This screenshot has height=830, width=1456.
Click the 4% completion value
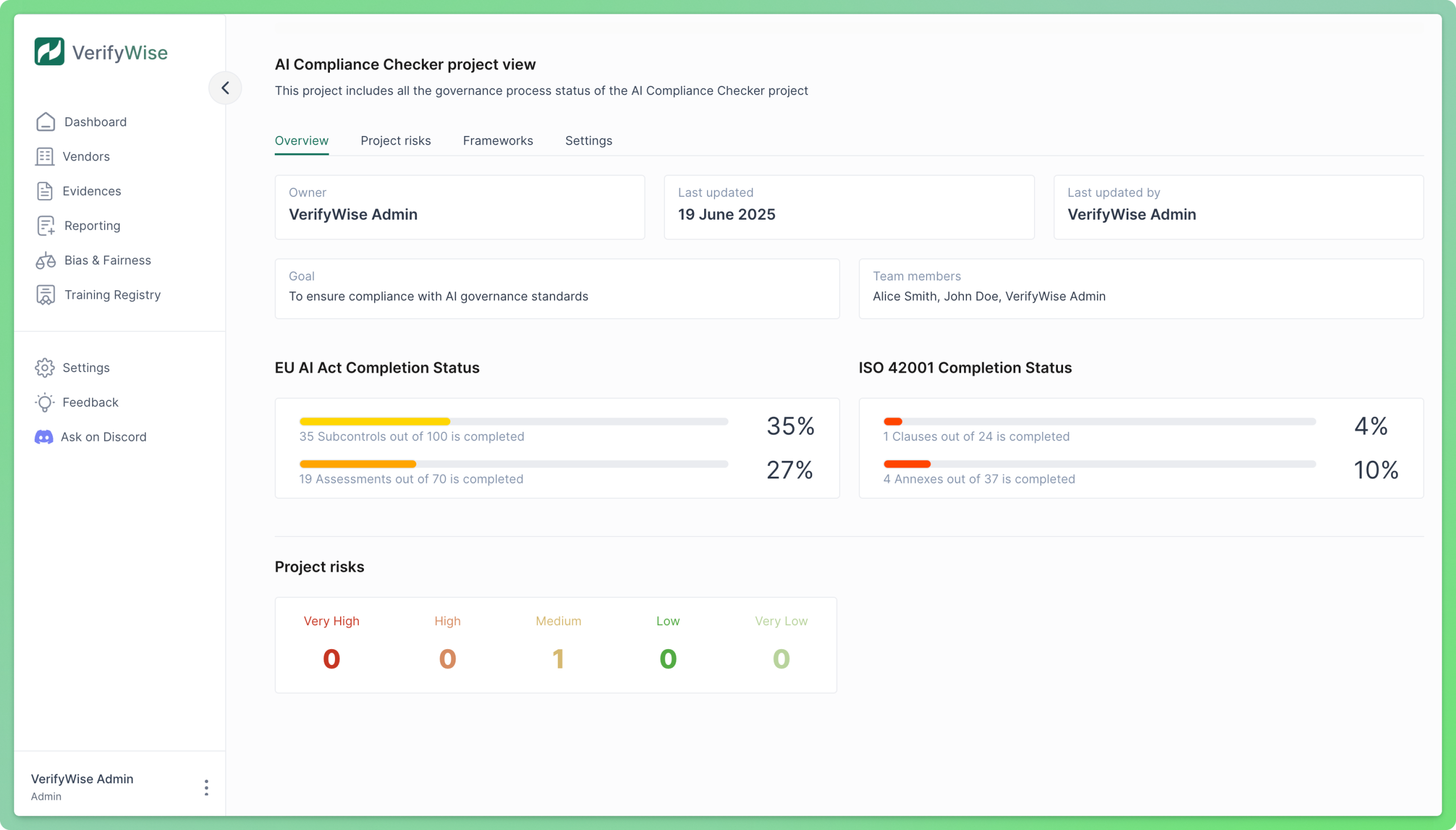click(x=1371, y=426)
